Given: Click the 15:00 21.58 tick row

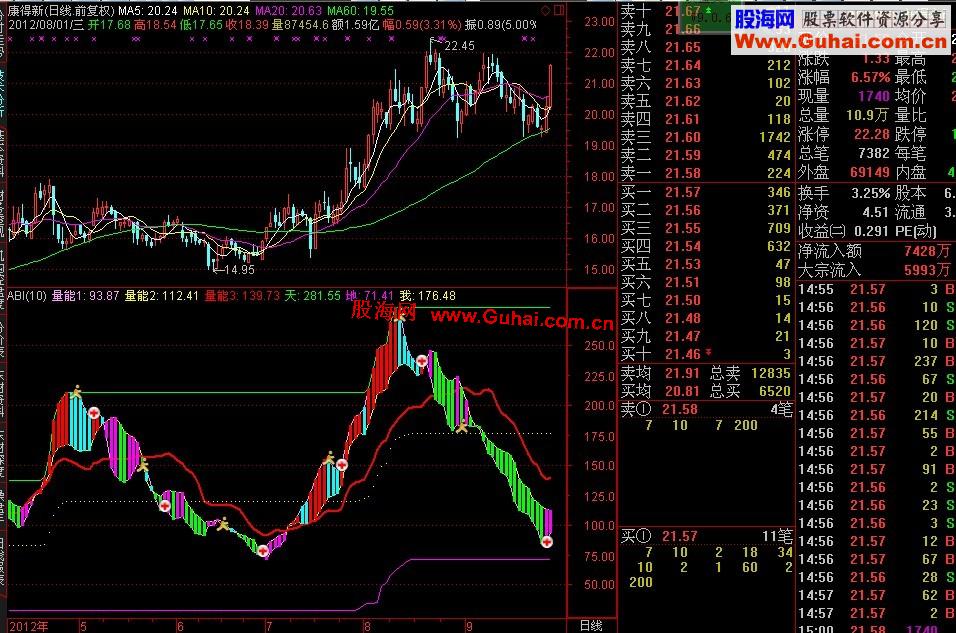Looking at the screenshot, I should (x=876, y=628).
